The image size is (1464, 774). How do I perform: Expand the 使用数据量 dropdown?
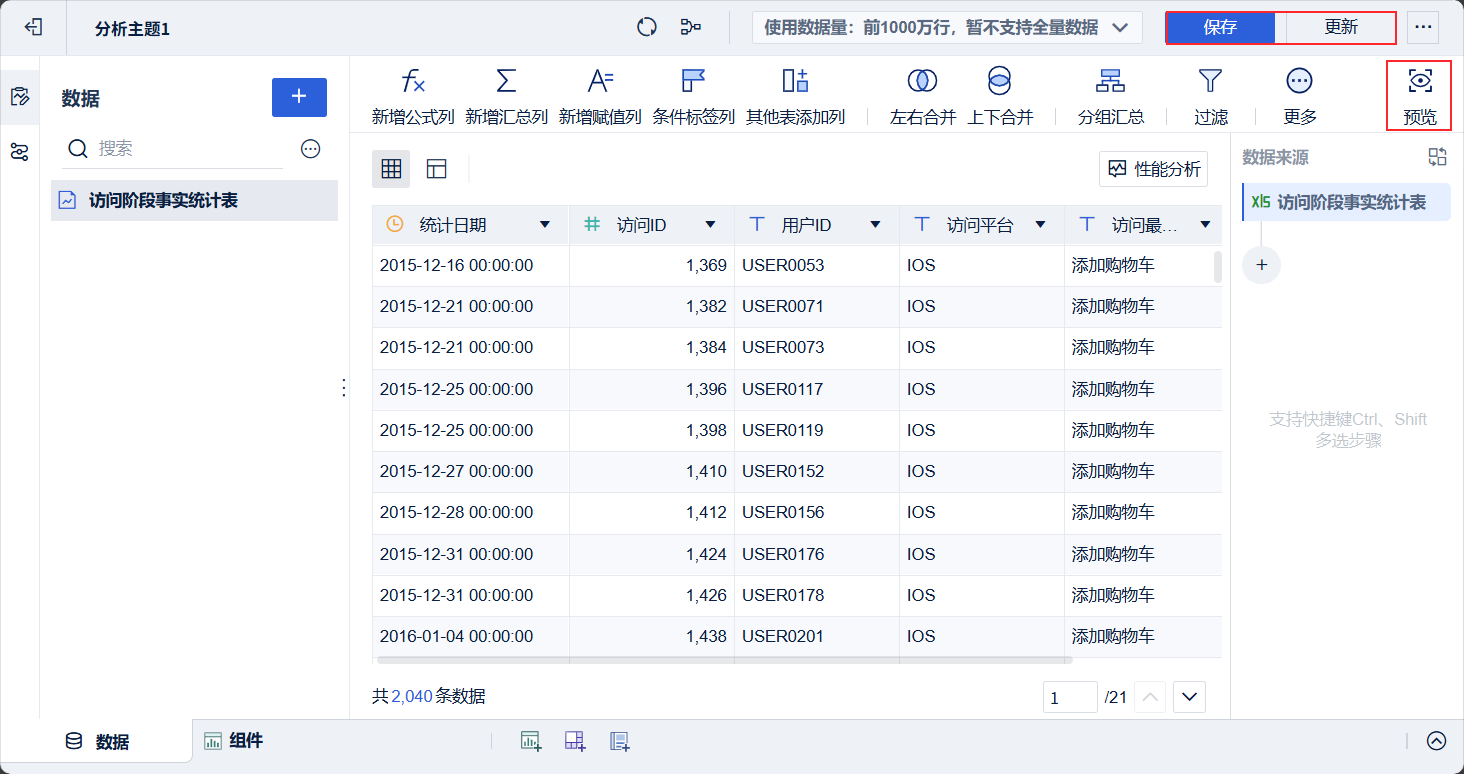click(1121, 28)
